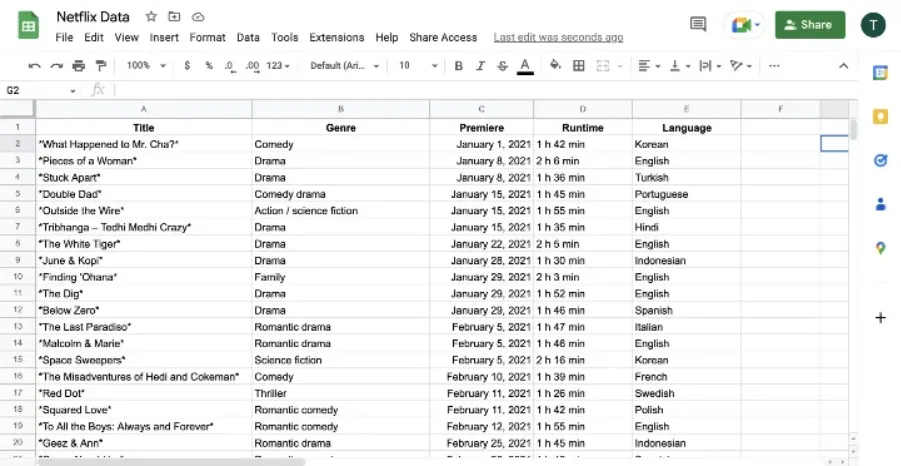Open font size dropdown
Image resolution: width=901 pixels, height=466 pixels.
coord(418,66)
